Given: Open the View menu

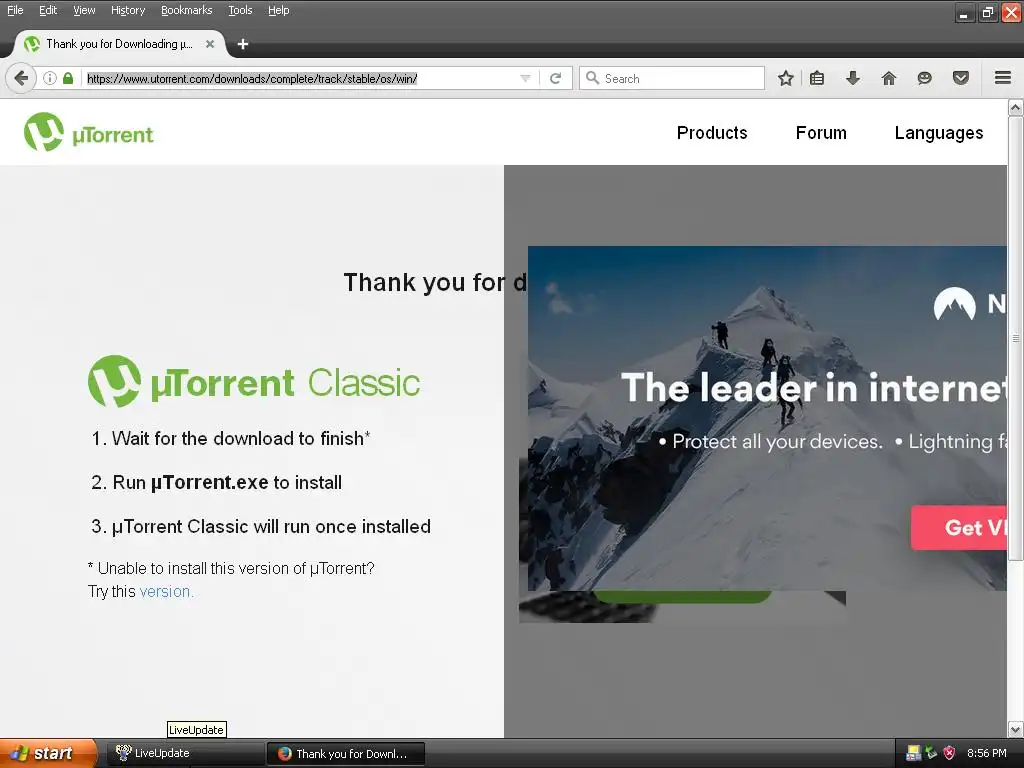Looking at the screenshot, I should tap(84, 10).
